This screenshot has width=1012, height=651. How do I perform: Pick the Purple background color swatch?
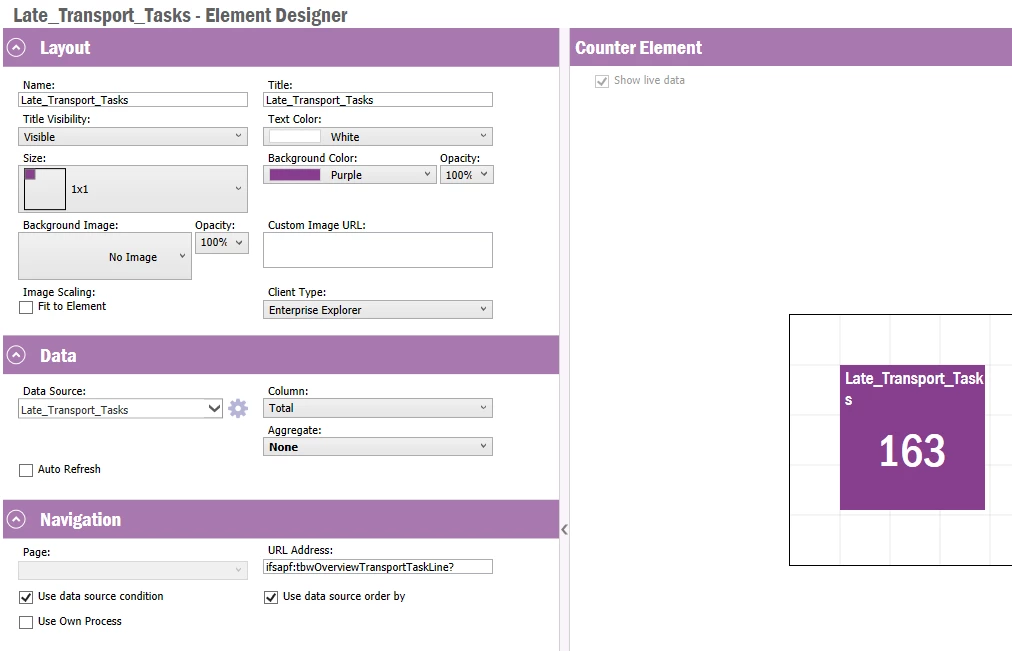[x=295, y=175]
